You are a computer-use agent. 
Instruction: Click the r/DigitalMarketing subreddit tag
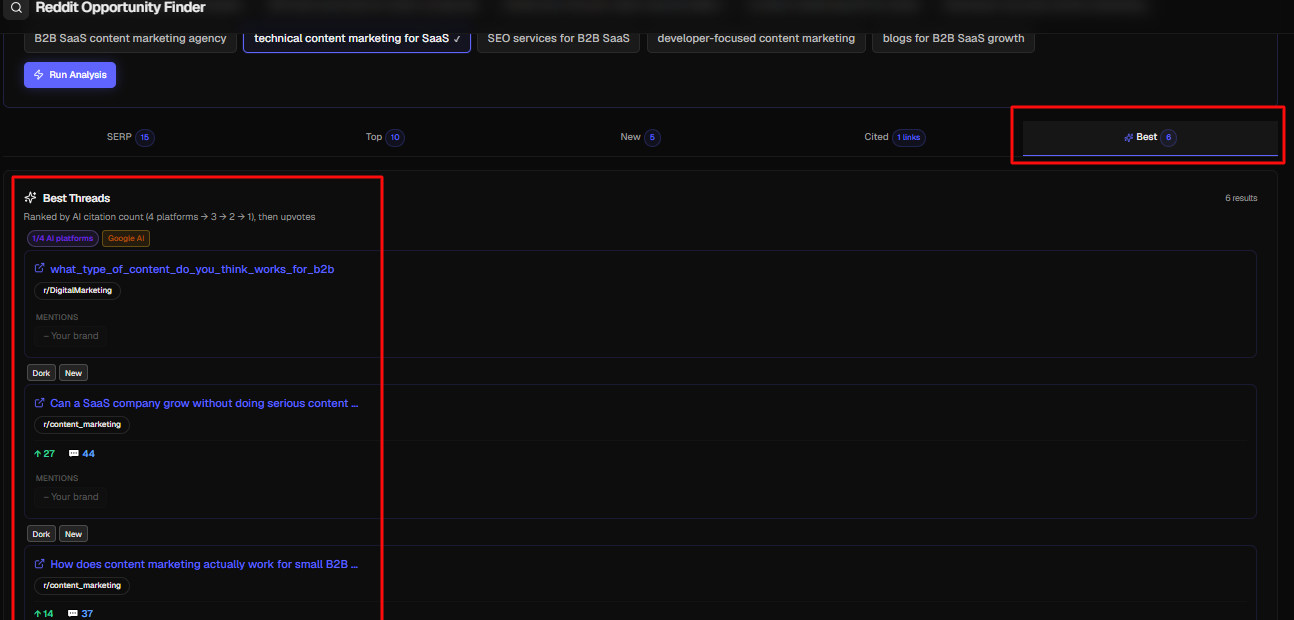(78, 290)
